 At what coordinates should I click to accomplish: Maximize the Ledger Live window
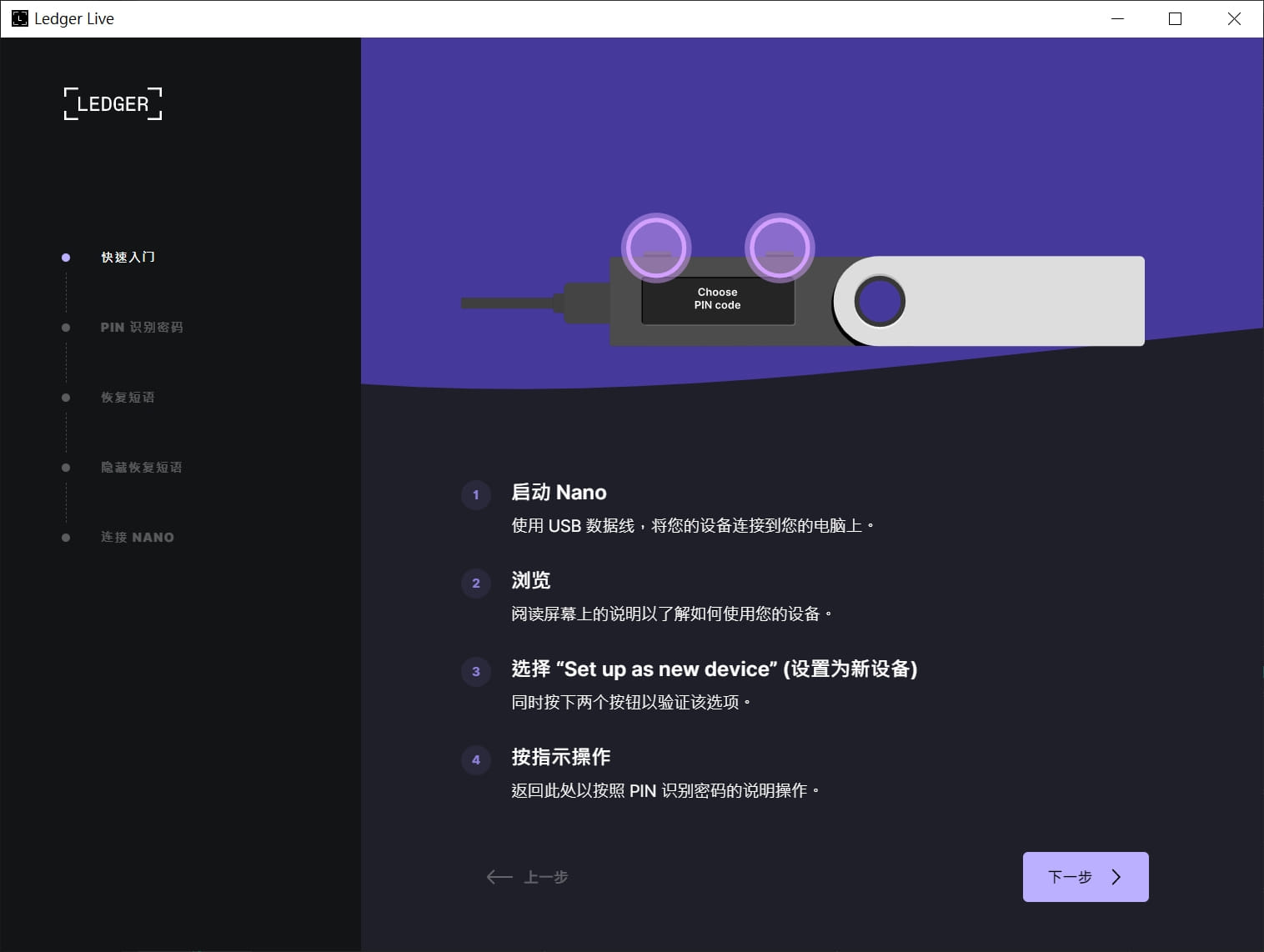[1176, 18]
